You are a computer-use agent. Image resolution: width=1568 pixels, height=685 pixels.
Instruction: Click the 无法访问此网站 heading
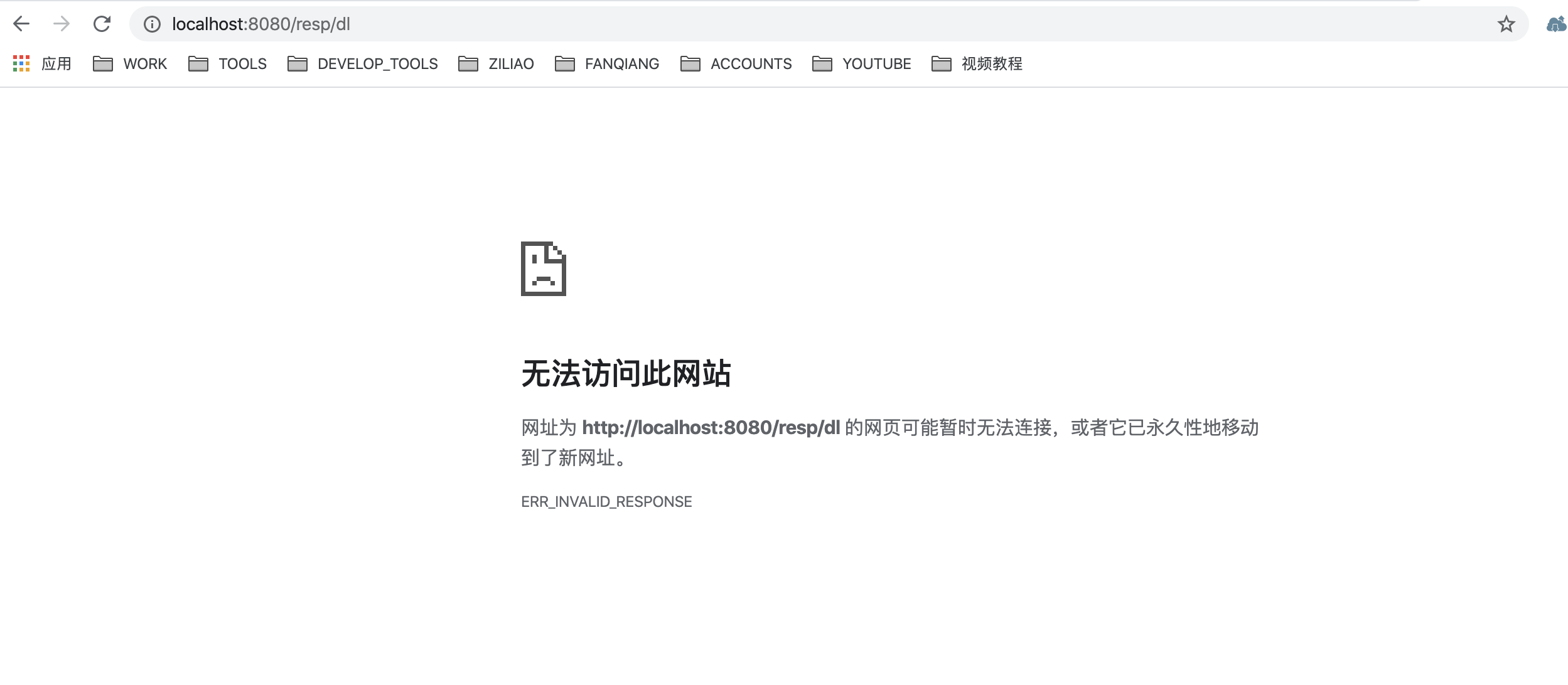(626, 374)
